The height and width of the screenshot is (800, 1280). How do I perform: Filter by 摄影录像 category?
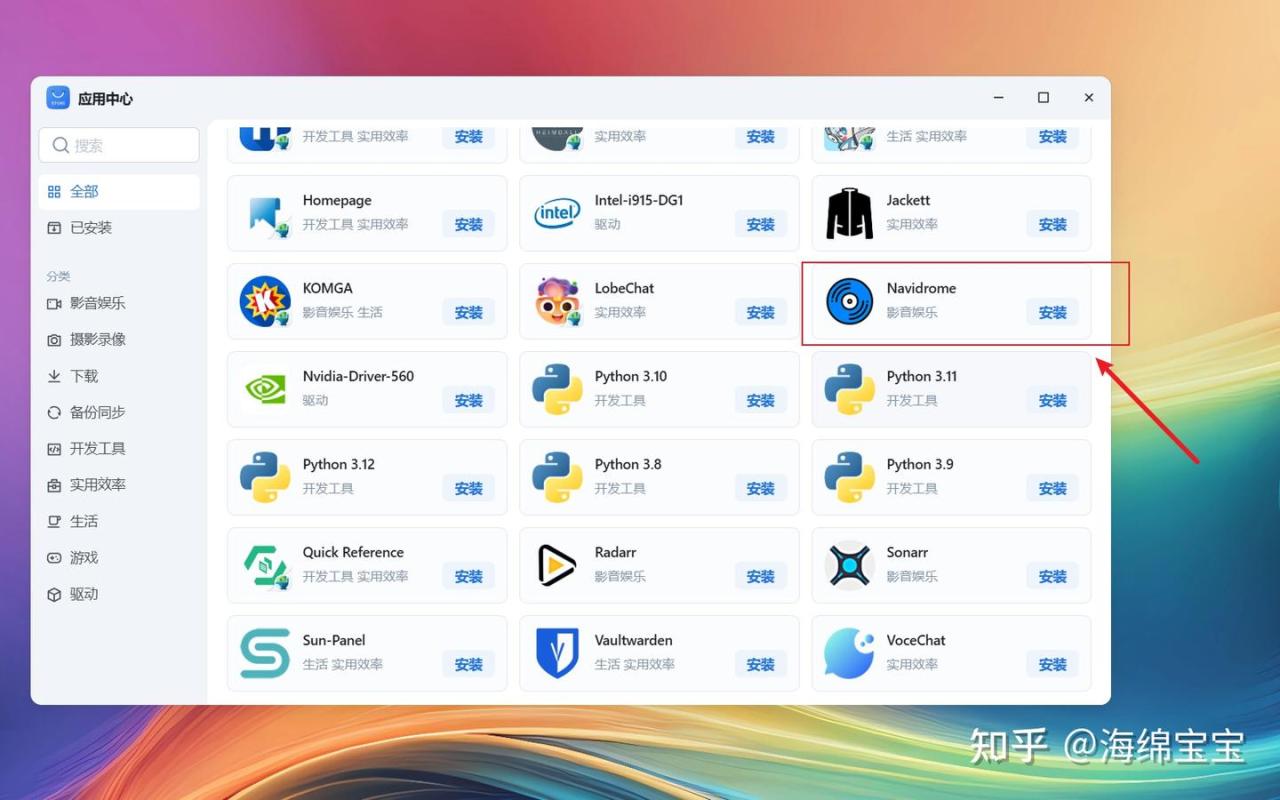coord(119,339)
